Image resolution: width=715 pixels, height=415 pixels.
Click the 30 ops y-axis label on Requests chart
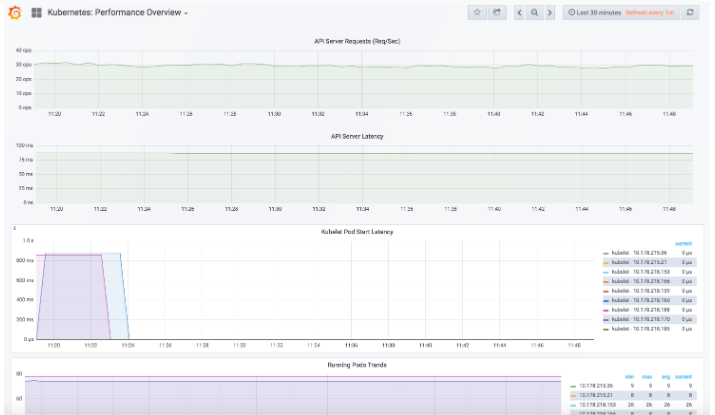[24, 65]
